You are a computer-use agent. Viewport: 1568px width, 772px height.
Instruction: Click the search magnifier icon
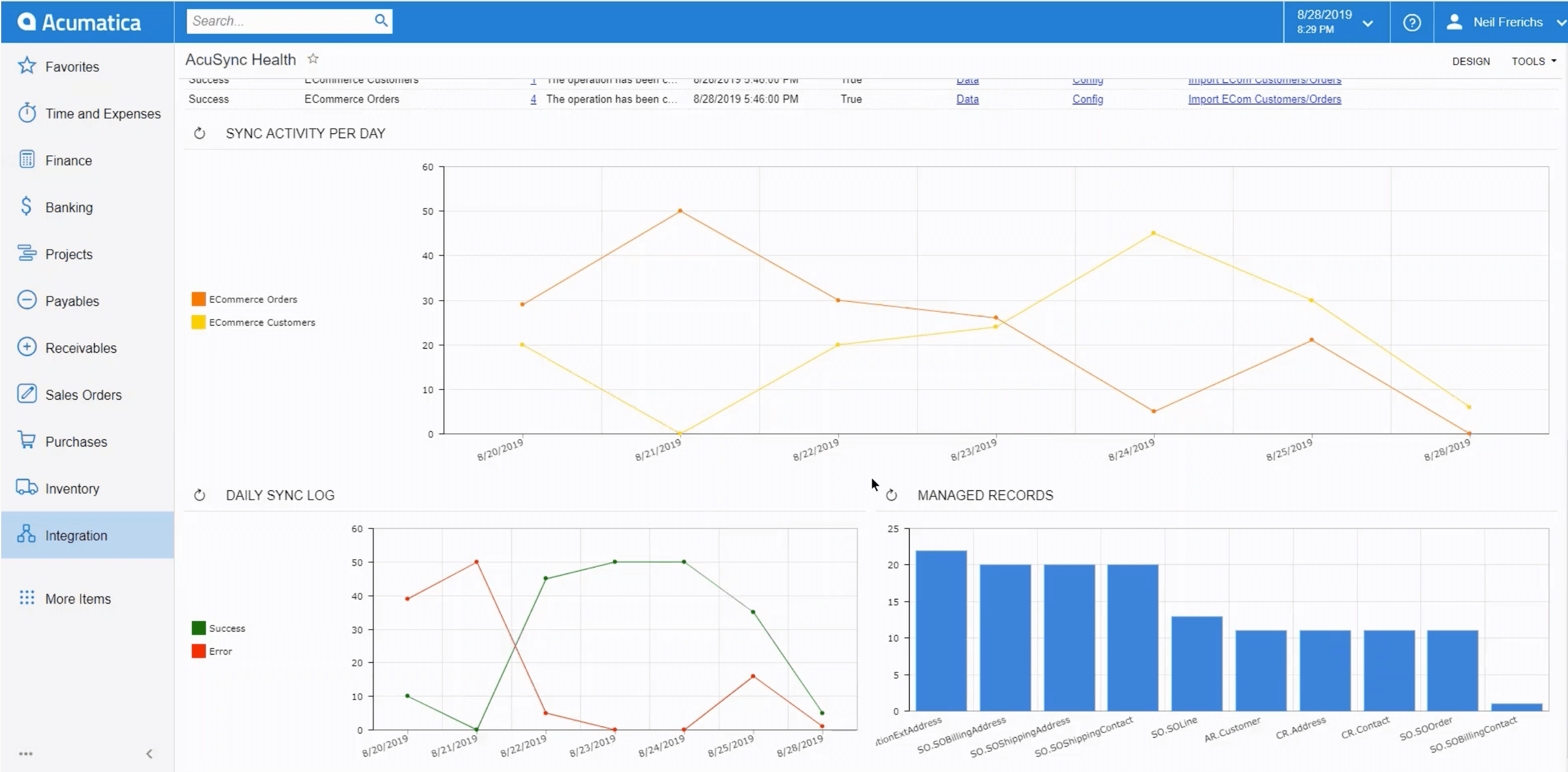pyautogui.click(x=381, y=21)
